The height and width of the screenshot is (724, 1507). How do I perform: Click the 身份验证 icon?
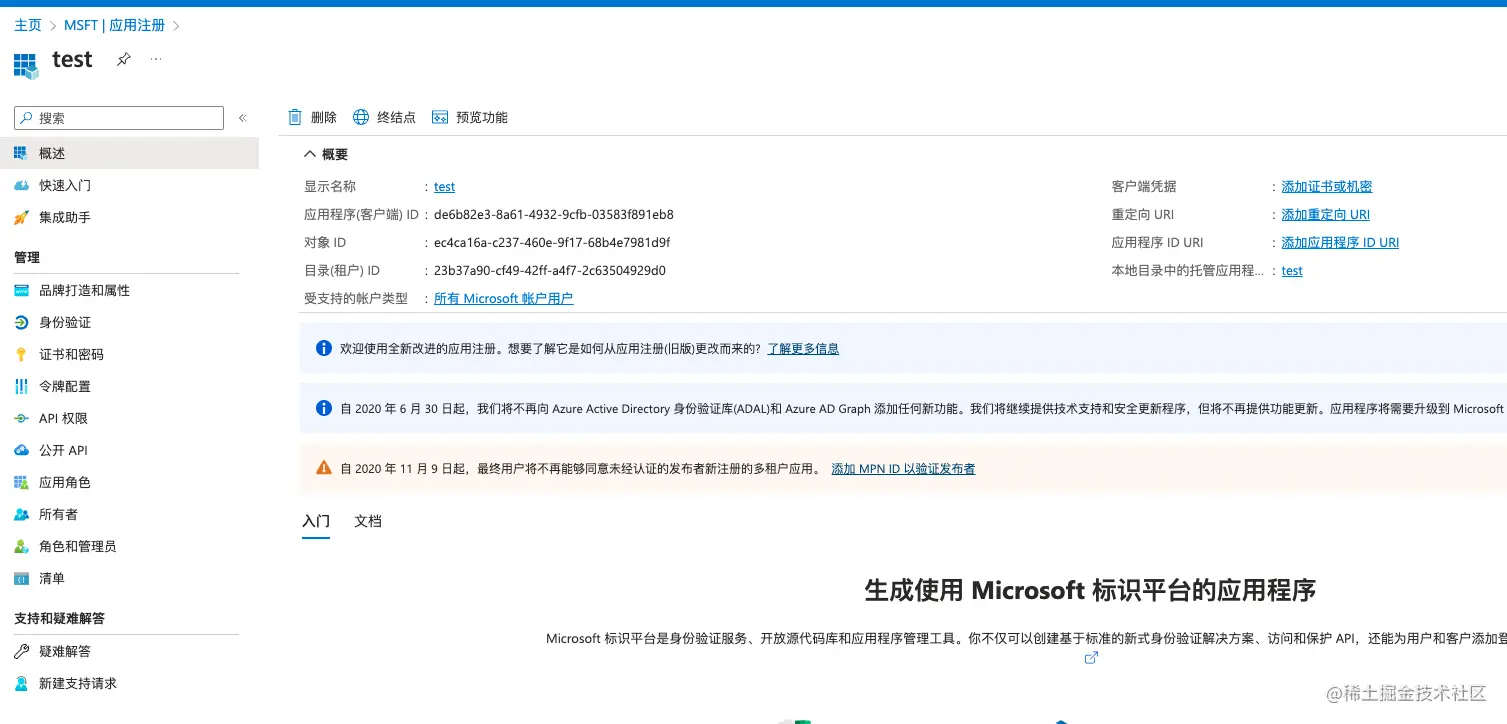click(x=21, y=322)
